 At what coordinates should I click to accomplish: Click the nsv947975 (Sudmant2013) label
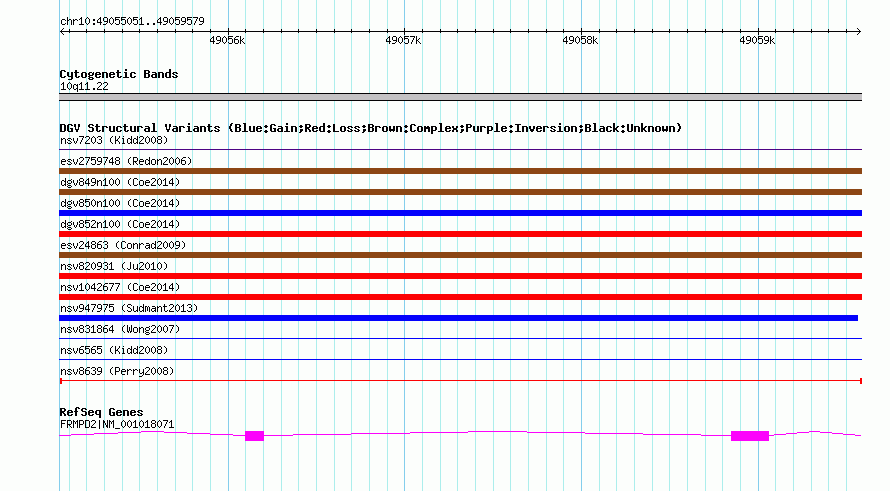pos(129,308)
